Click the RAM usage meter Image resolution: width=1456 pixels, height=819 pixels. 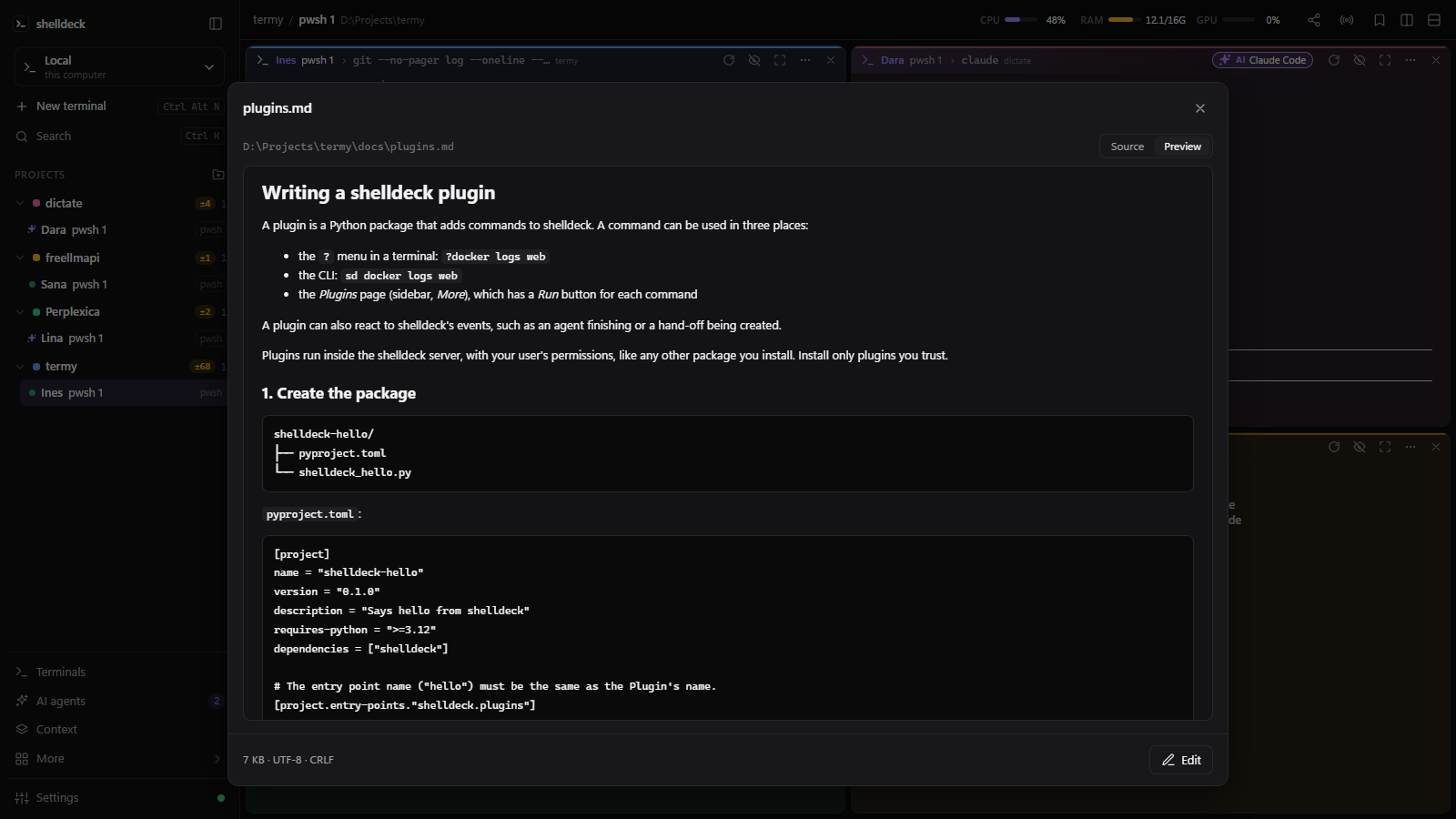(1133, 20)
